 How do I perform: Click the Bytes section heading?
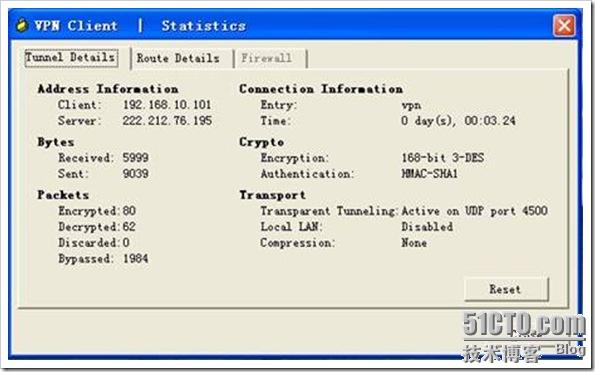tap(56, 142)
